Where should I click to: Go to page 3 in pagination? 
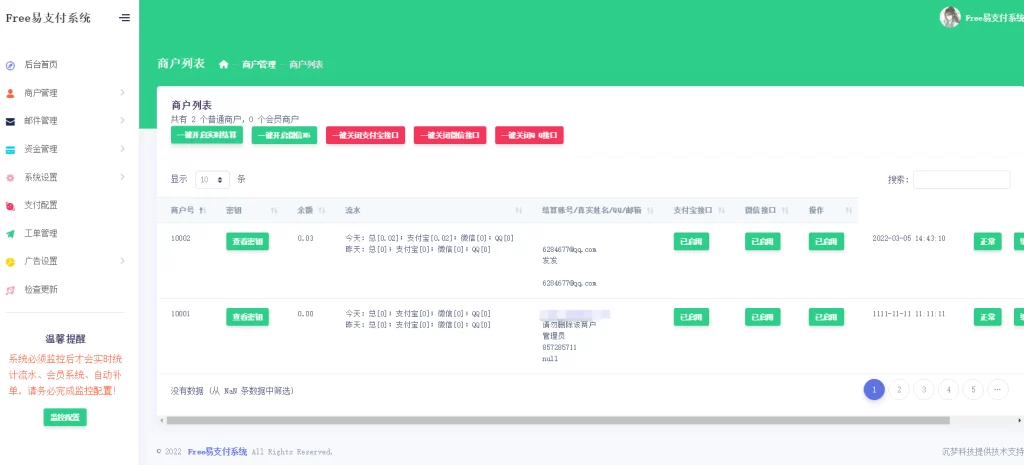923,390
